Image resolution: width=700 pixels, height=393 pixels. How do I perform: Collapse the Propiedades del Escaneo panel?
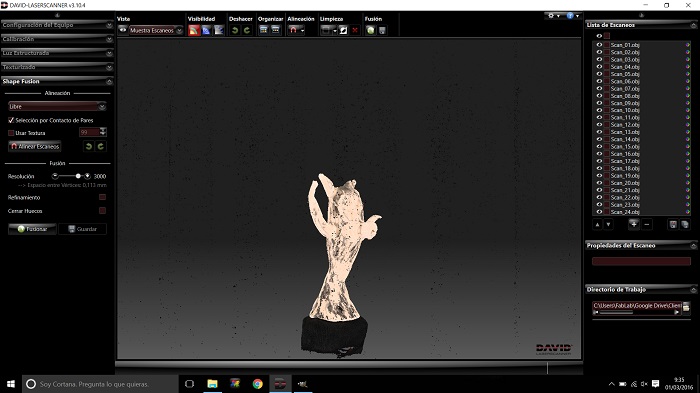pyautogui.click(x=693, y=246)
